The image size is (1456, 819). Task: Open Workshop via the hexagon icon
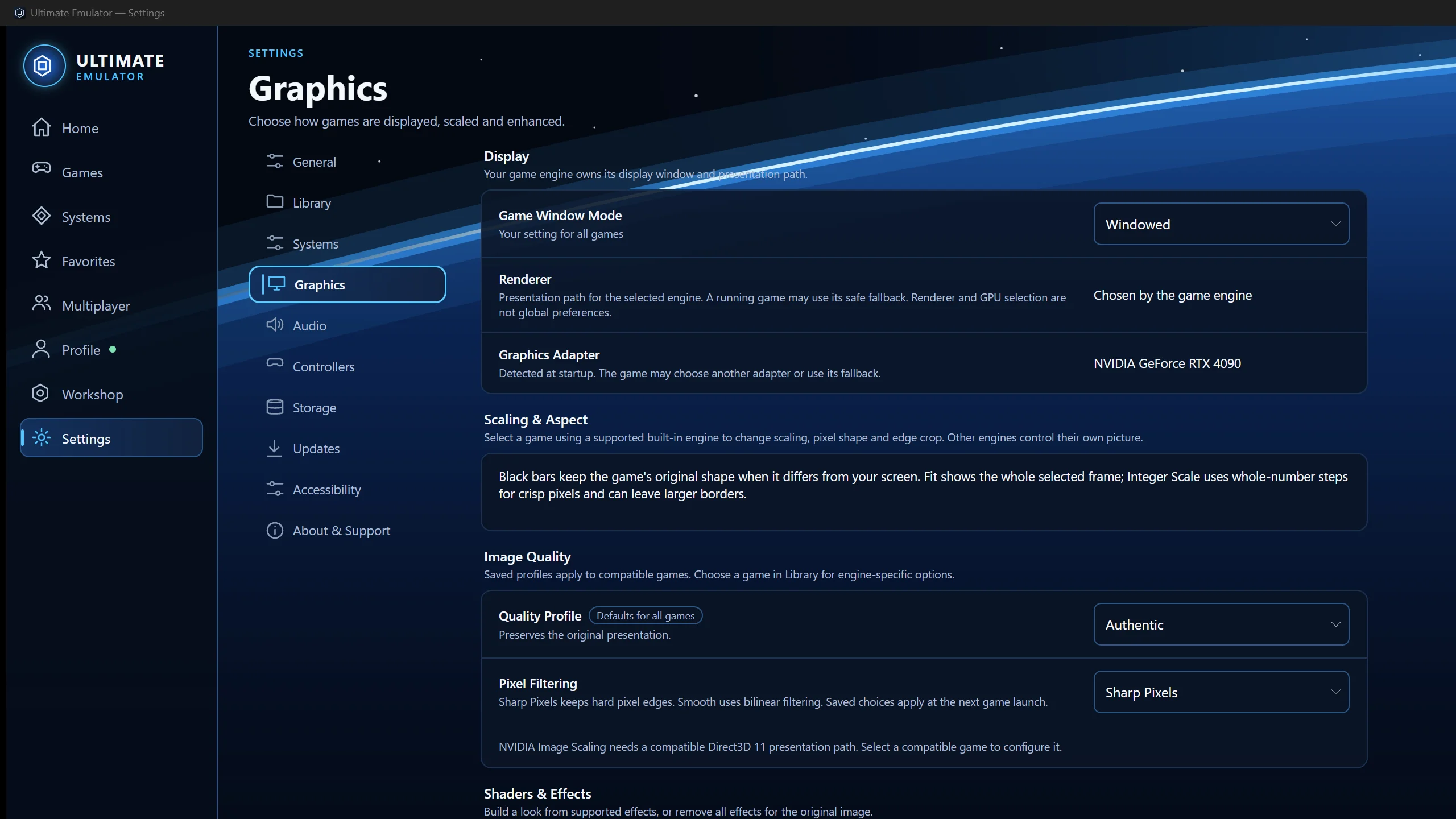[40, 393]
